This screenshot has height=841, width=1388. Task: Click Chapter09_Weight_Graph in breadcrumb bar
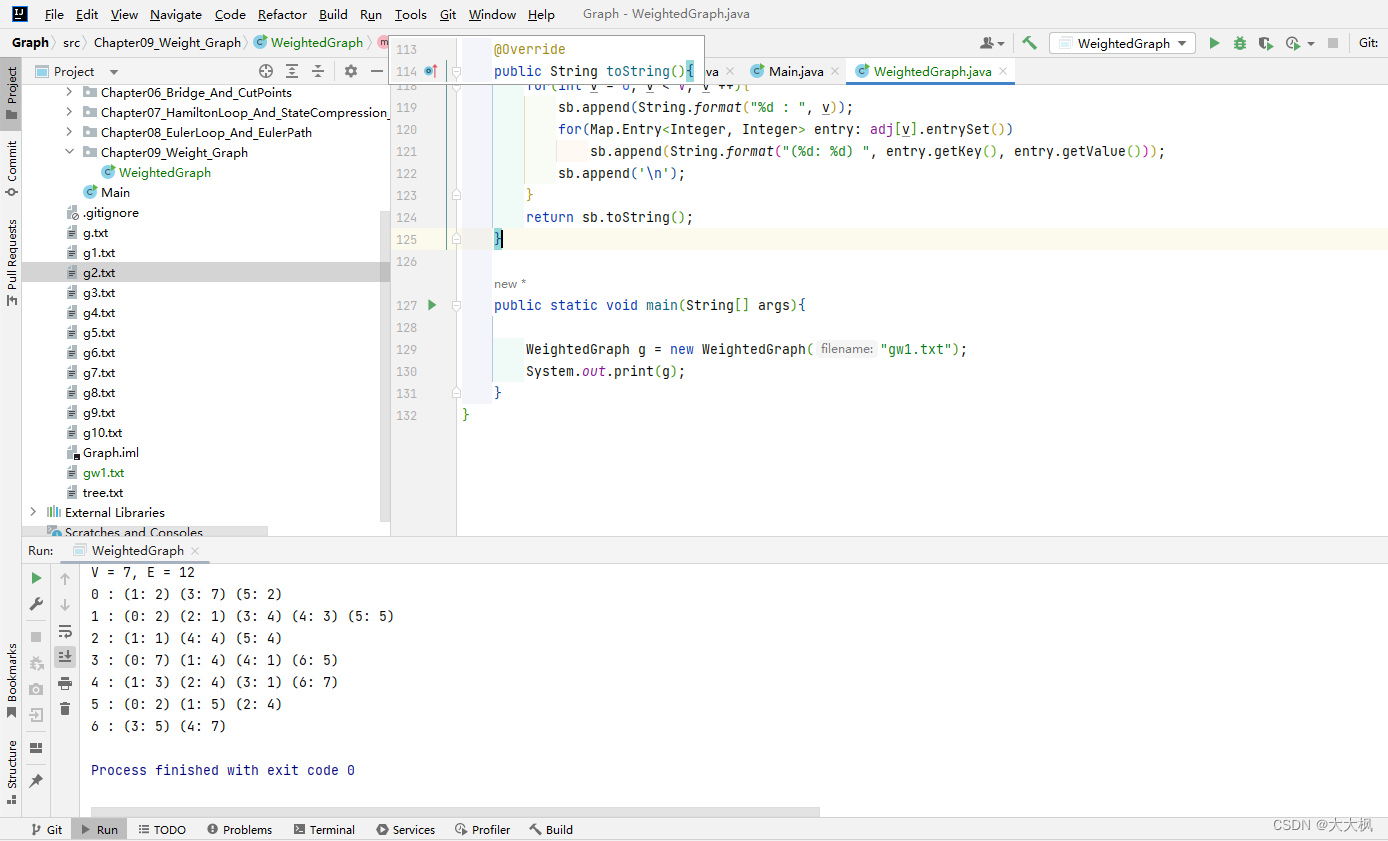pyautogui.click(x=168, y=43)
